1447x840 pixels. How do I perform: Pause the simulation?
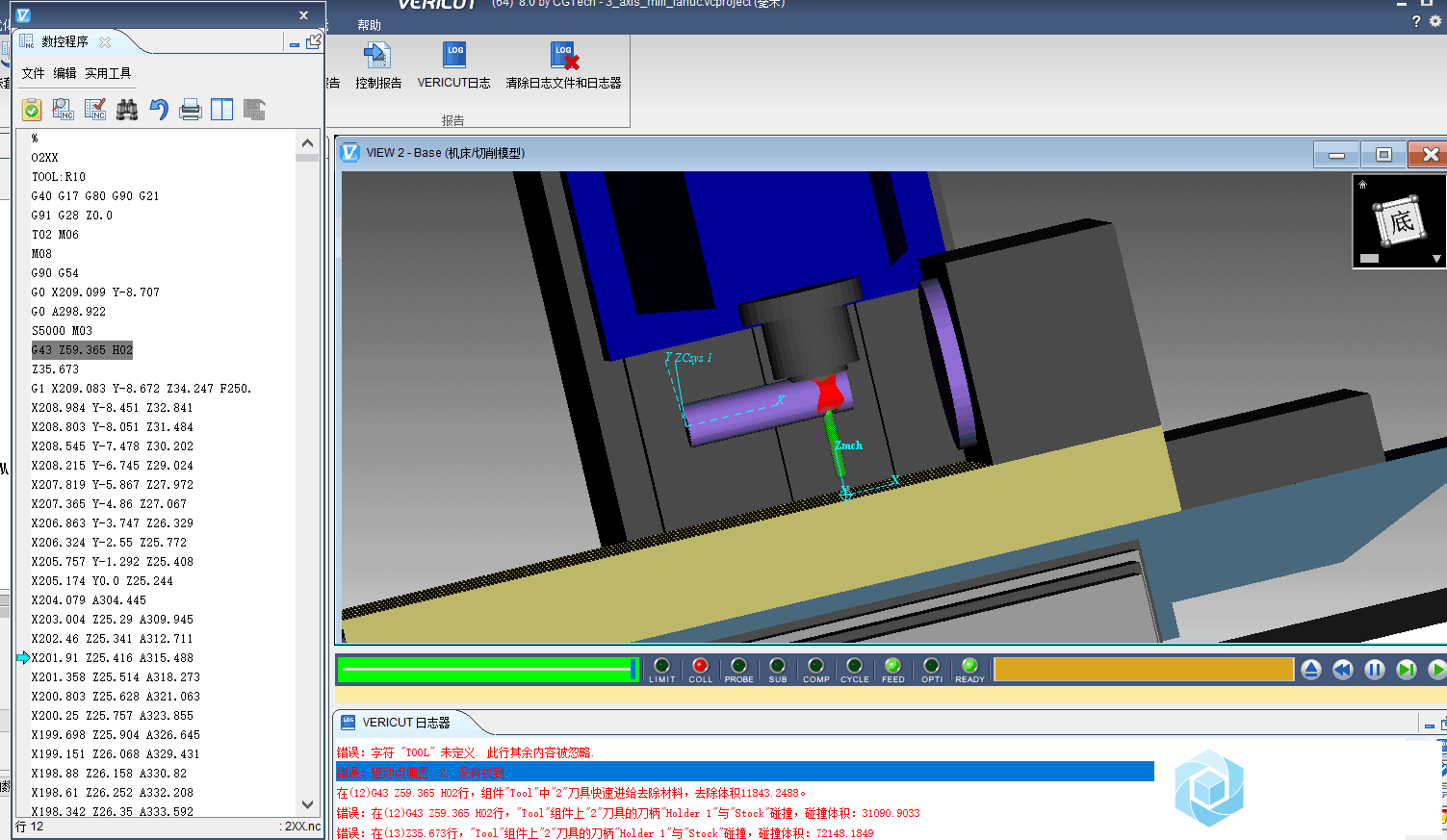tap(1375, 670)
